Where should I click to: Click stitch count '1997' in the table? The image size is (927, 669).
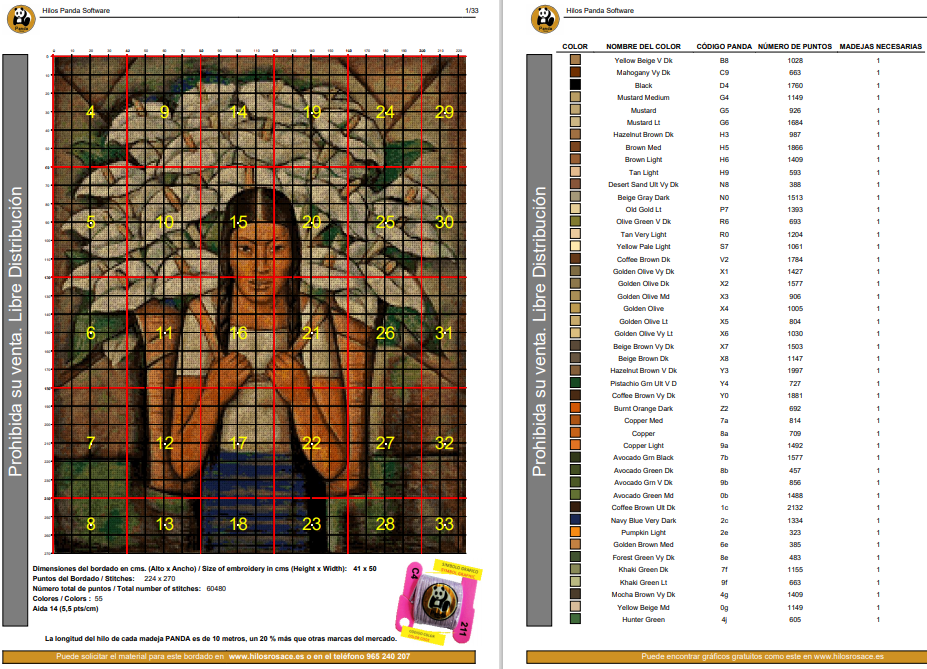point(795,371)
